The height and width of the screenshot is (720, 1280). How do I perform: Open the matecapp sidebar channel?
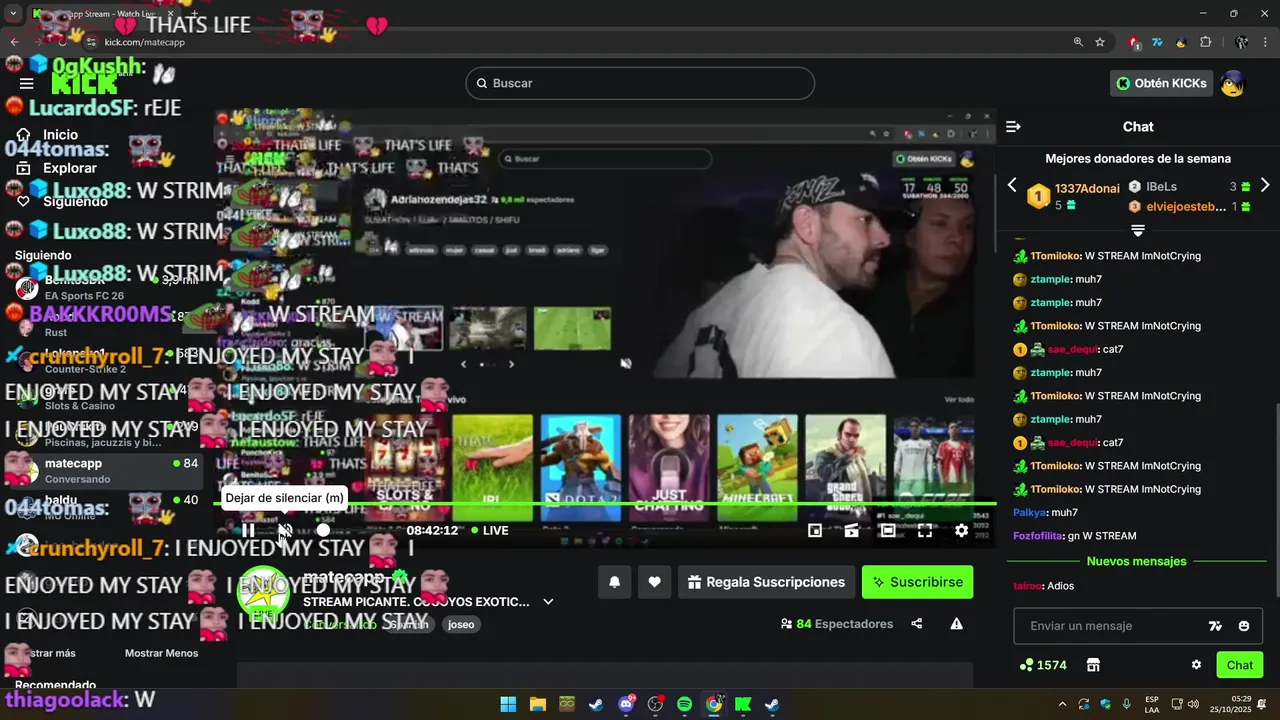100,470
